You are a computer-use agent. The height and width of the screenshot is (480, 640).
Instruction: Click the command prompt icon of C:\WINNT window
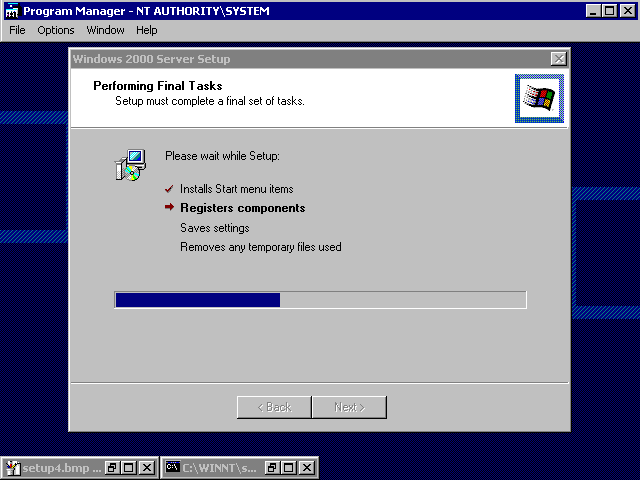pos(172,467)
